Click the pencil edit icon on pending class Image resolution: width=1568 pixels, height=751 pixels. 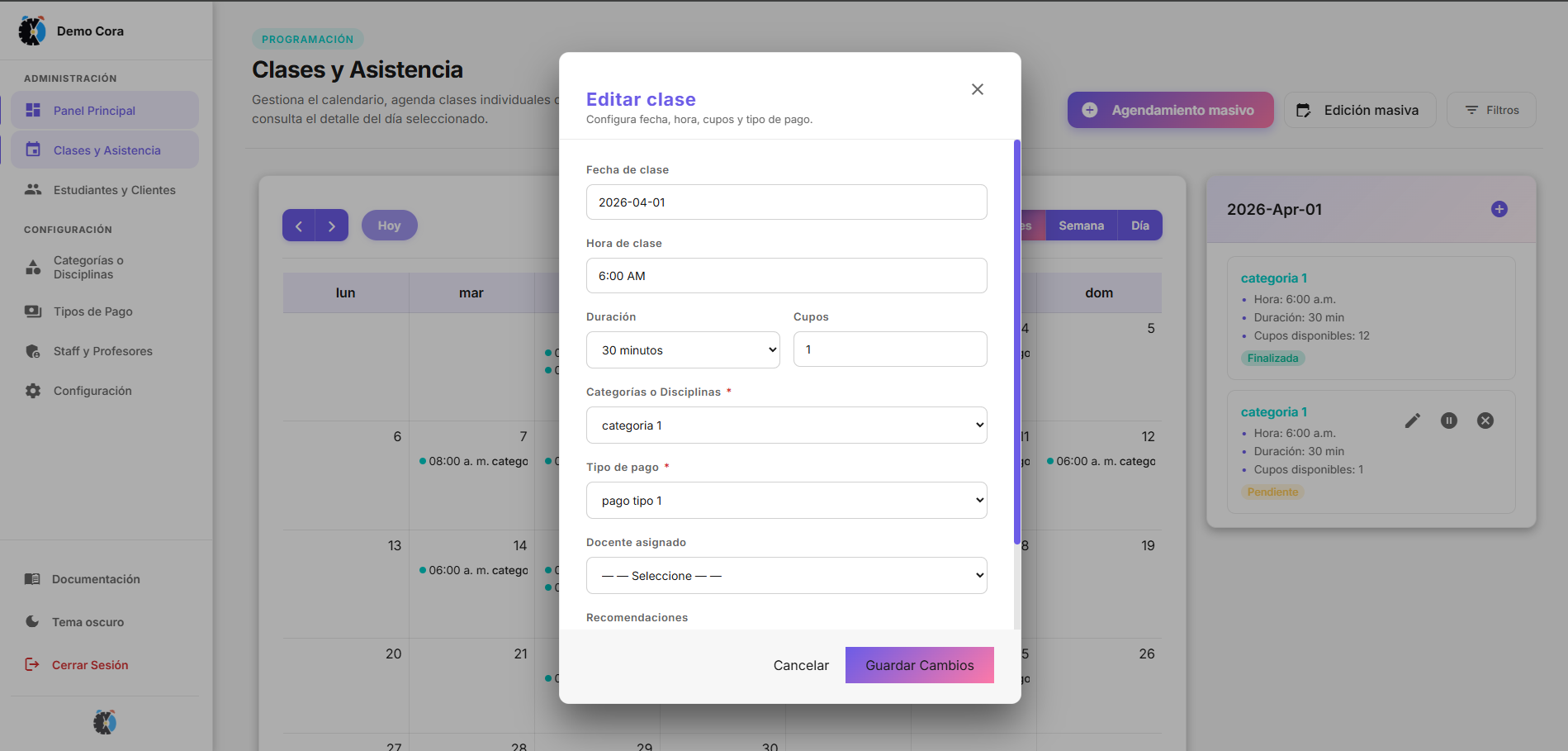pos(1412,421)
